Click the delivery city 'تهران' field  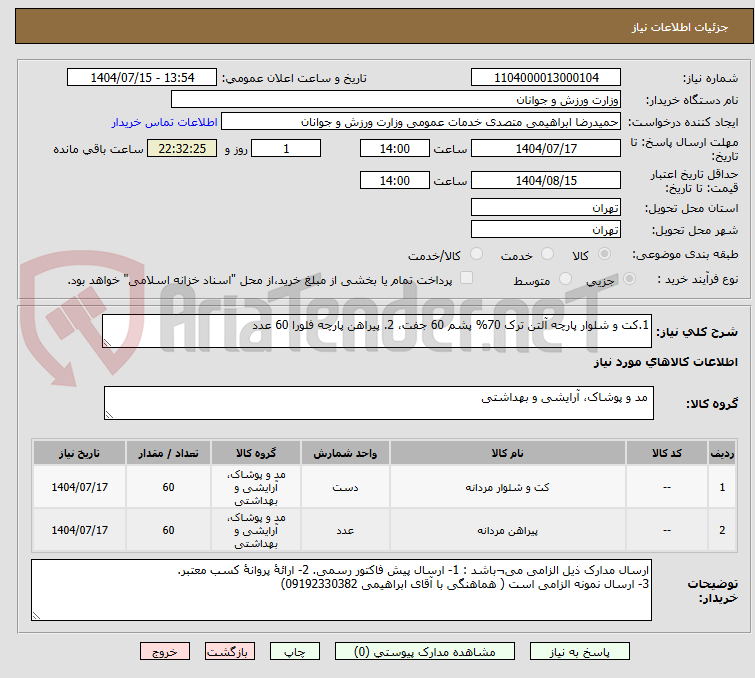[x=546, y=230]
